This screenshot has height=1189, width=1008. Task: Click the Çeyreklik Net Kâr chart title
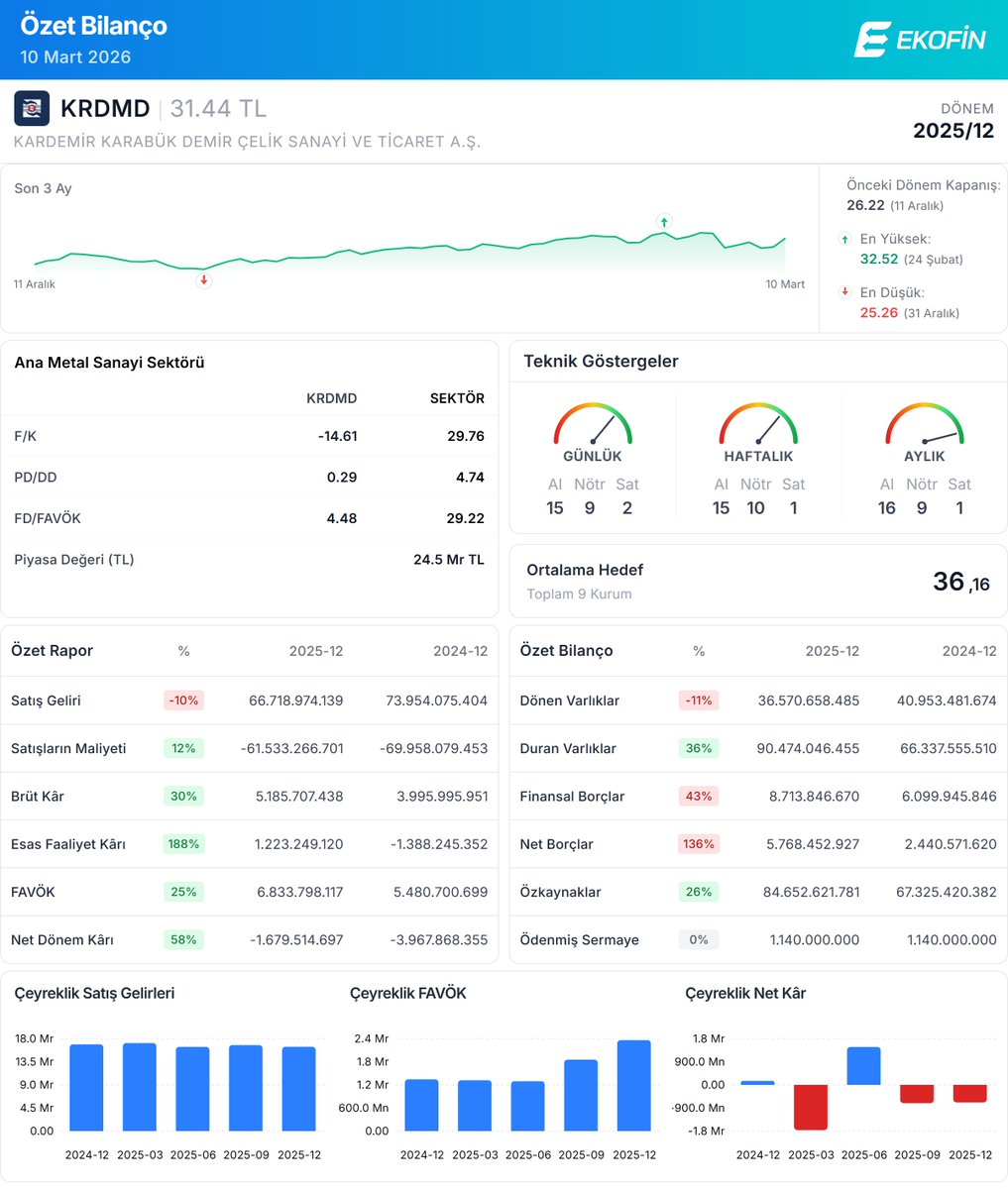coord(745,993)
